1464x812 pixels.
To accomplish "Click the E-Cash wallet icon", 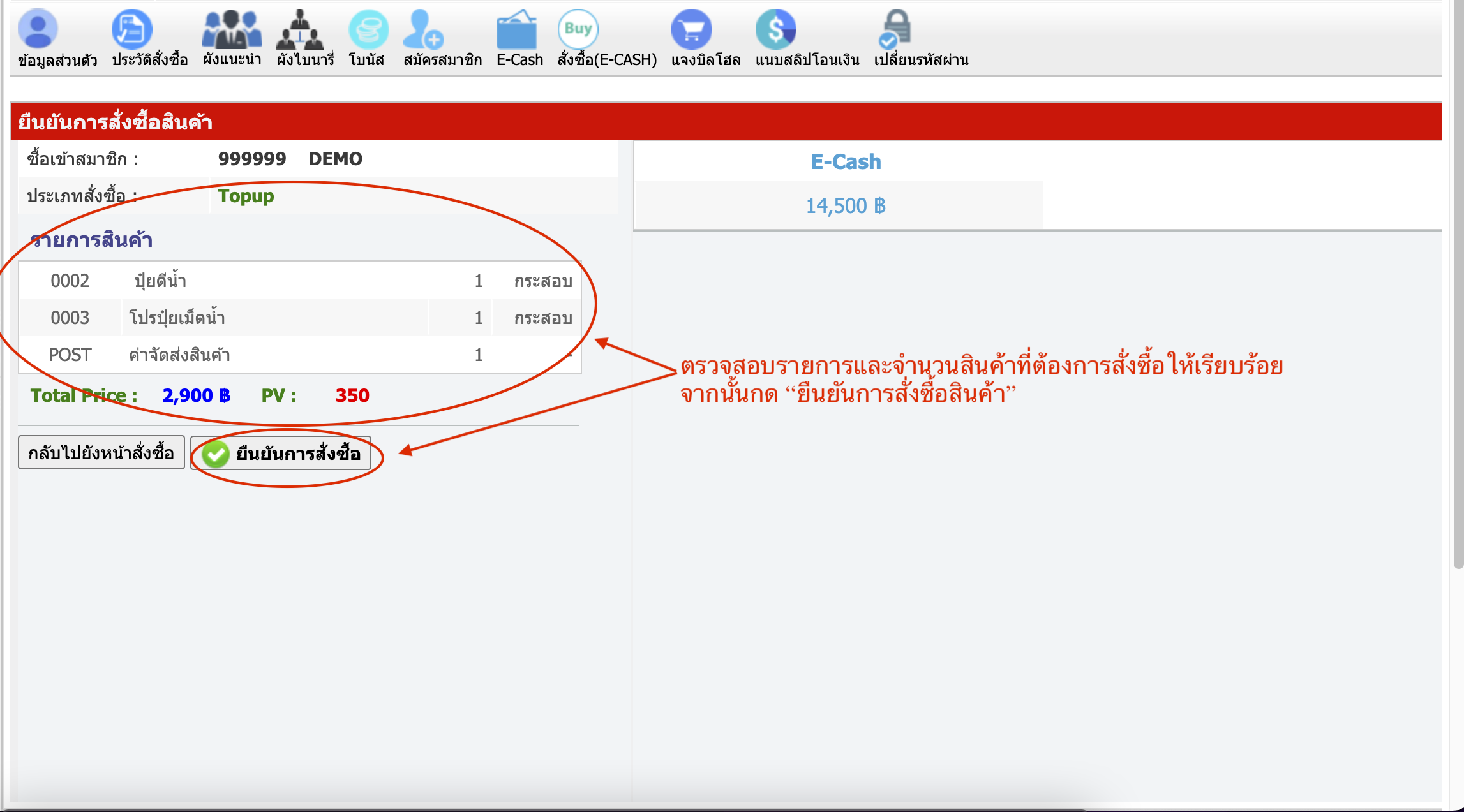I will point(516,29).
